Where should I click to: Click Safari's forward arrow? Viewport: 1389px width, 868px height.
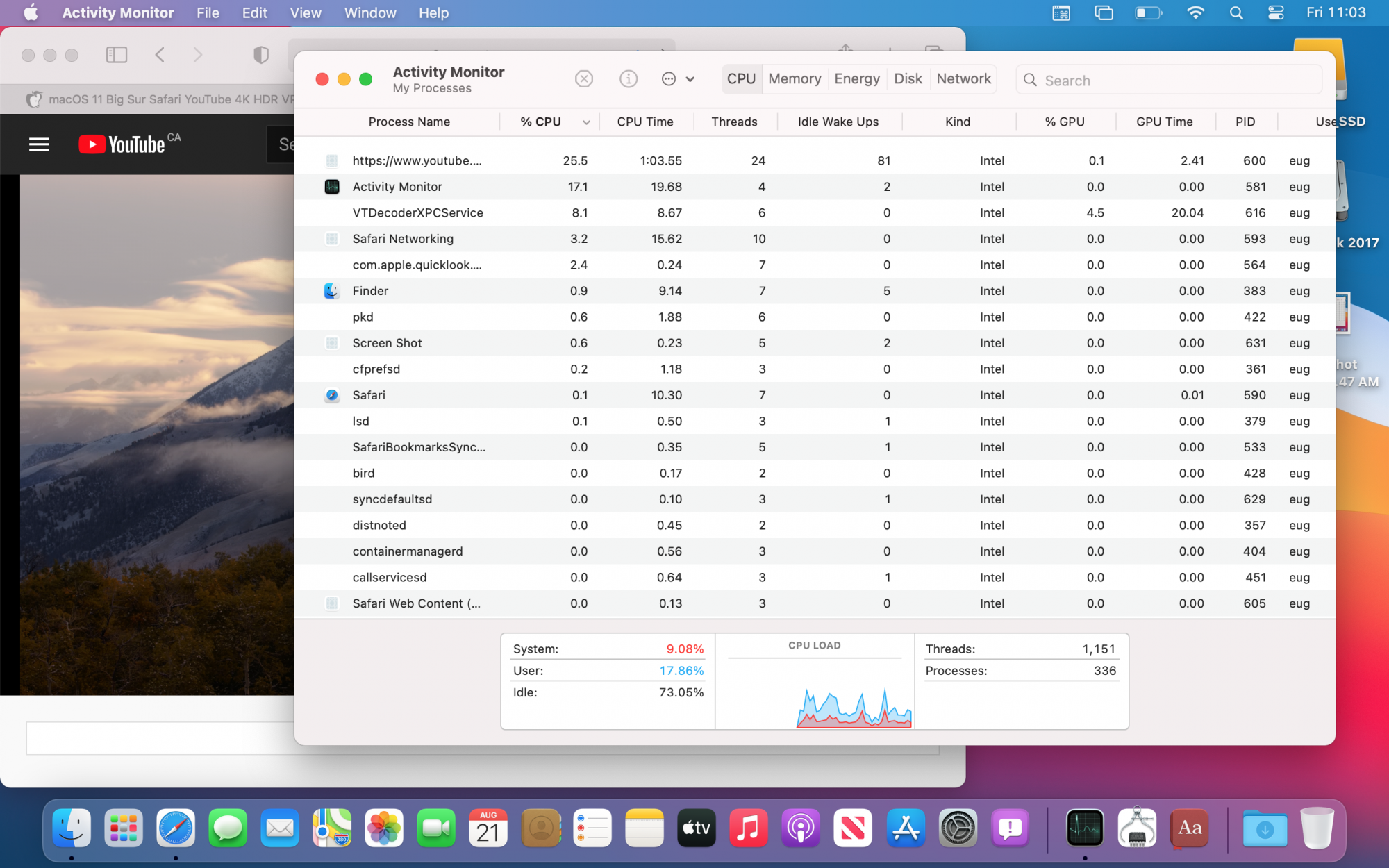click(x=198, y=55)
